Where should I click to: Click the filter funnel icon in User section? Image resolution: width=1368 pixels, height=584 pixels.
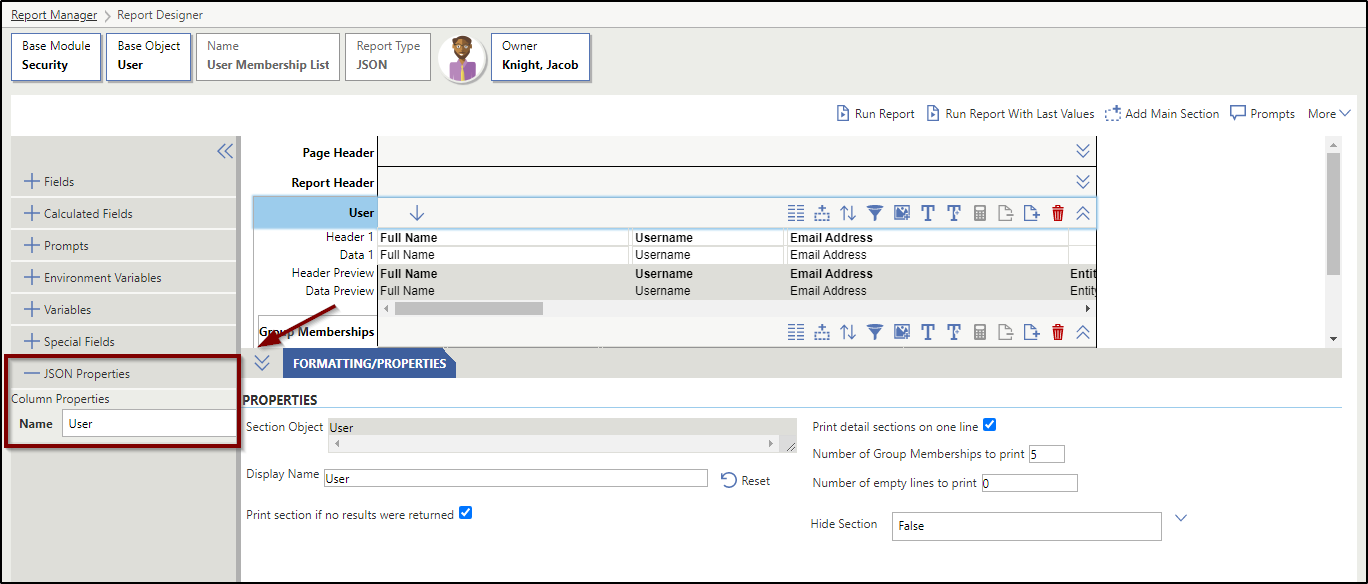[x=875, y=213]
